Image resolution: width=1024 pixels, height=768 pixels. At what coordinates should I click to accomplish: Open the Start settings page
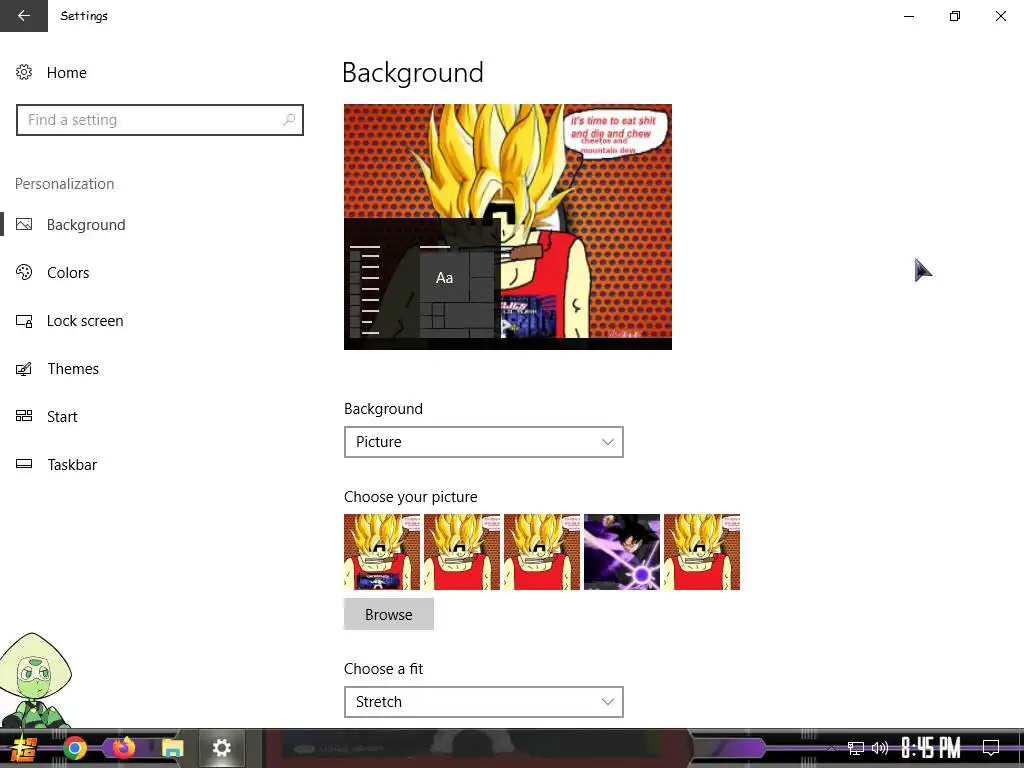(x=62, y=417)
